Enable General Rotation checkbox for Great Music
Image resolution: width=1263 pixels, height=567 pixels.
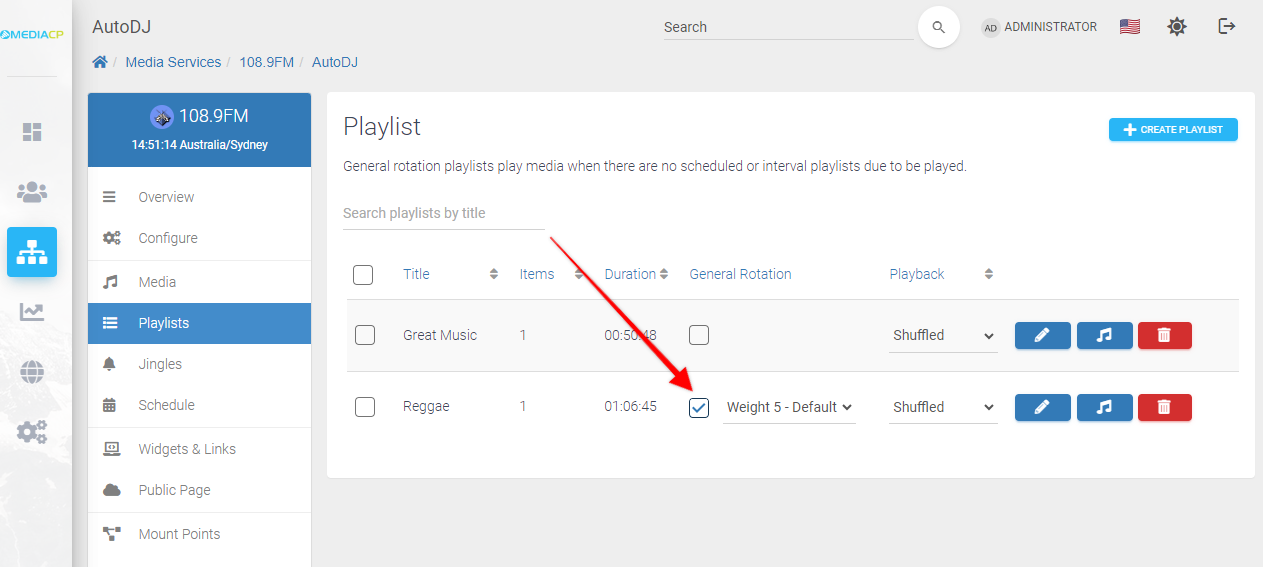tap(699, 335)
